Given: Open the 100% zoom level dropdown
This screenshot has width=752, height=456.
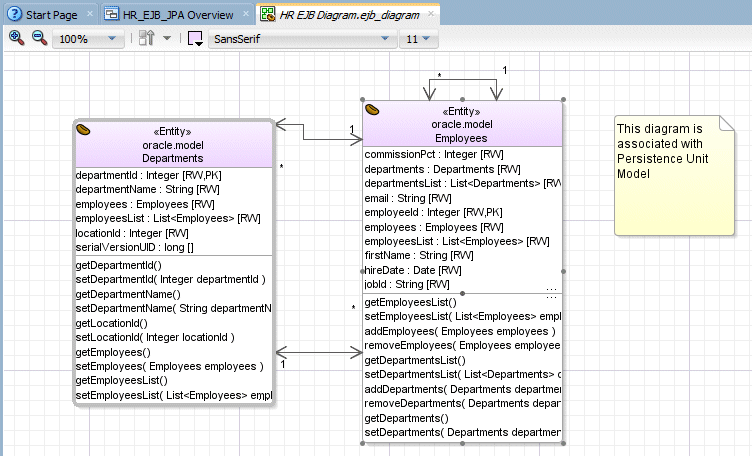Looking at the screenshot, I should coord(87,39).
